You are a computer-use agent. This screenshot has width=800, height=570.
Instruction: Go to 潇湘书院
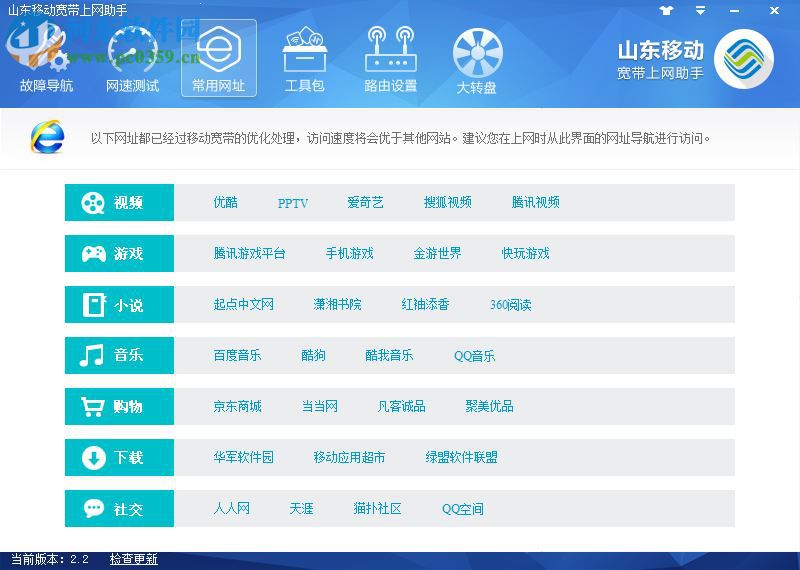coord(337,305)
